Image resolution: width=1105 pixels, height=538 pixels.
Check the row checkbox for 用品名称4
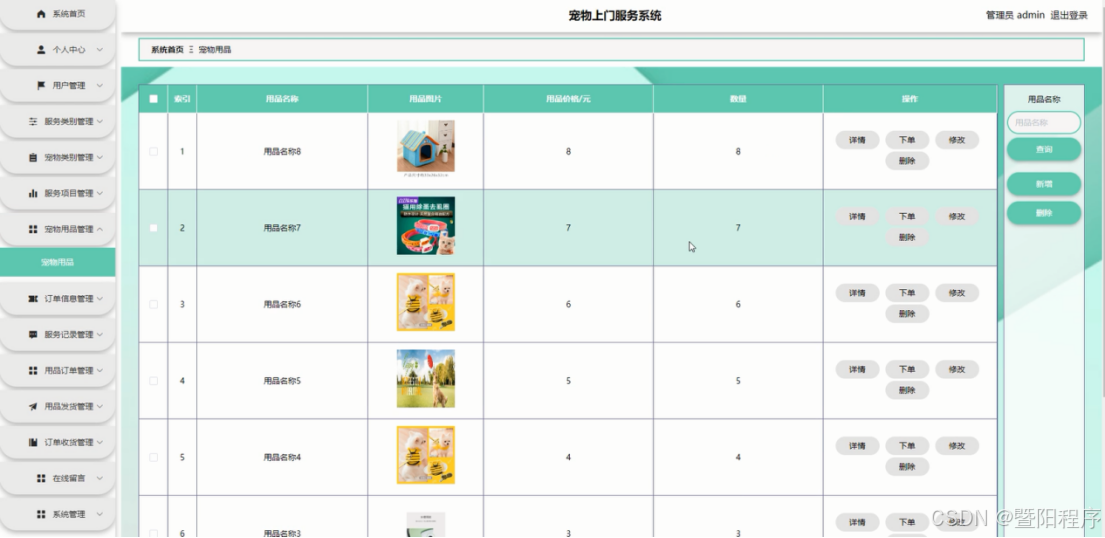tap(154, 458)
